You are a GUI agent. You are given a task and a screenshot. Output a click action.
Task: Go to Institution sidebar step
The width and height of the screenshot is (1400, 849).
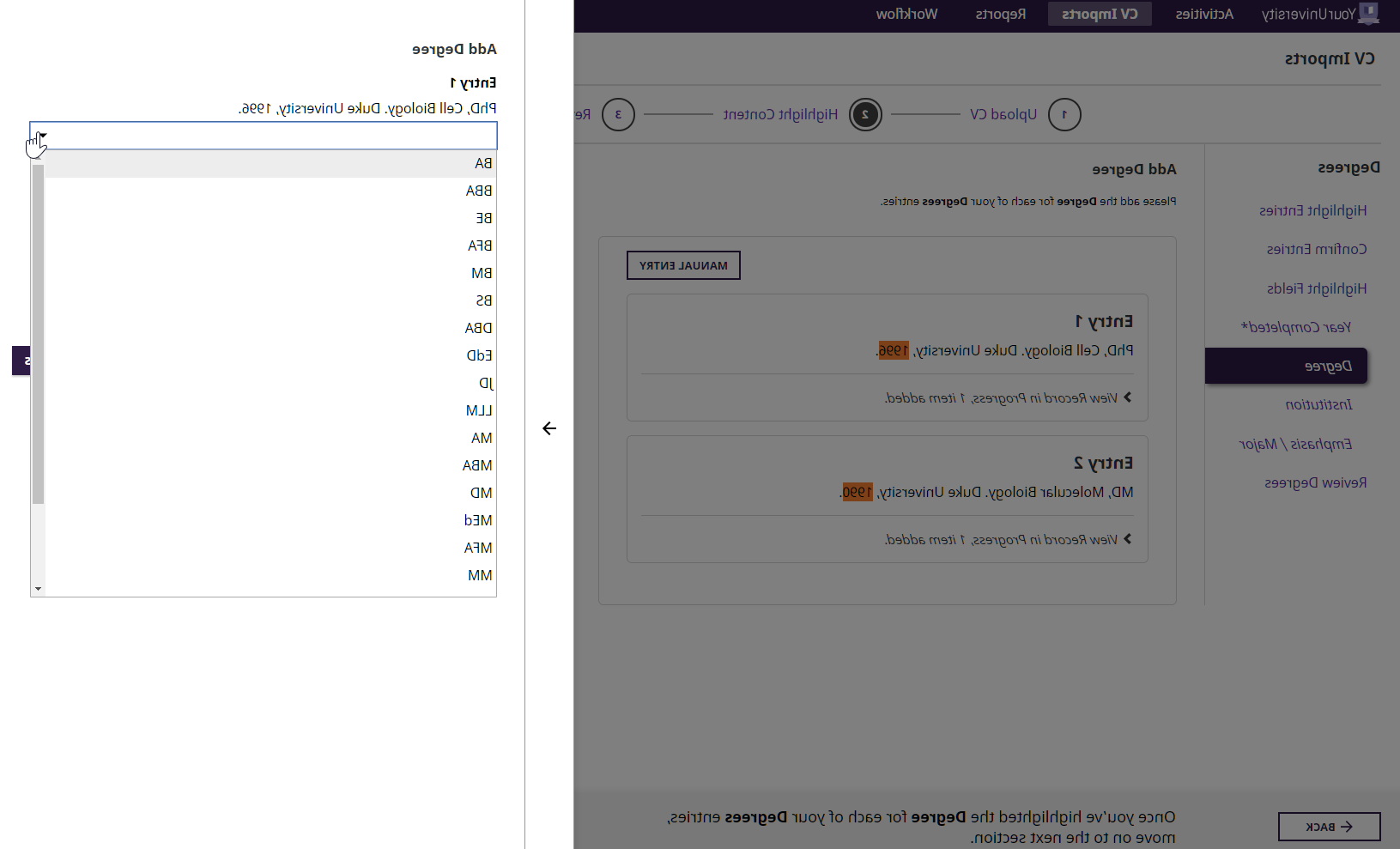point(1318,404)
